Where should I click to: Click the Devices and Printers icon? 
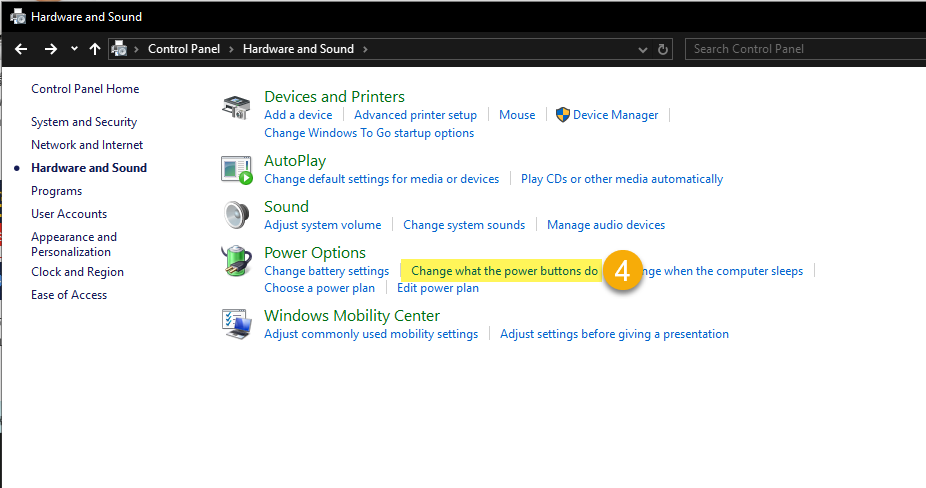coord(236,107)
